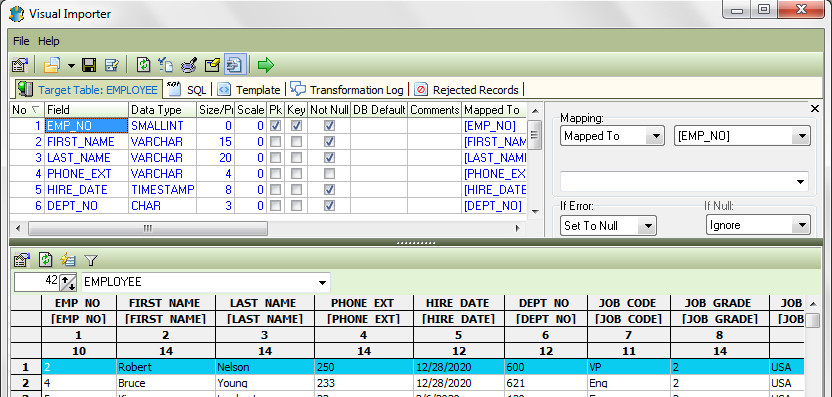Click the record count field showing 42

tap(37, 282)
